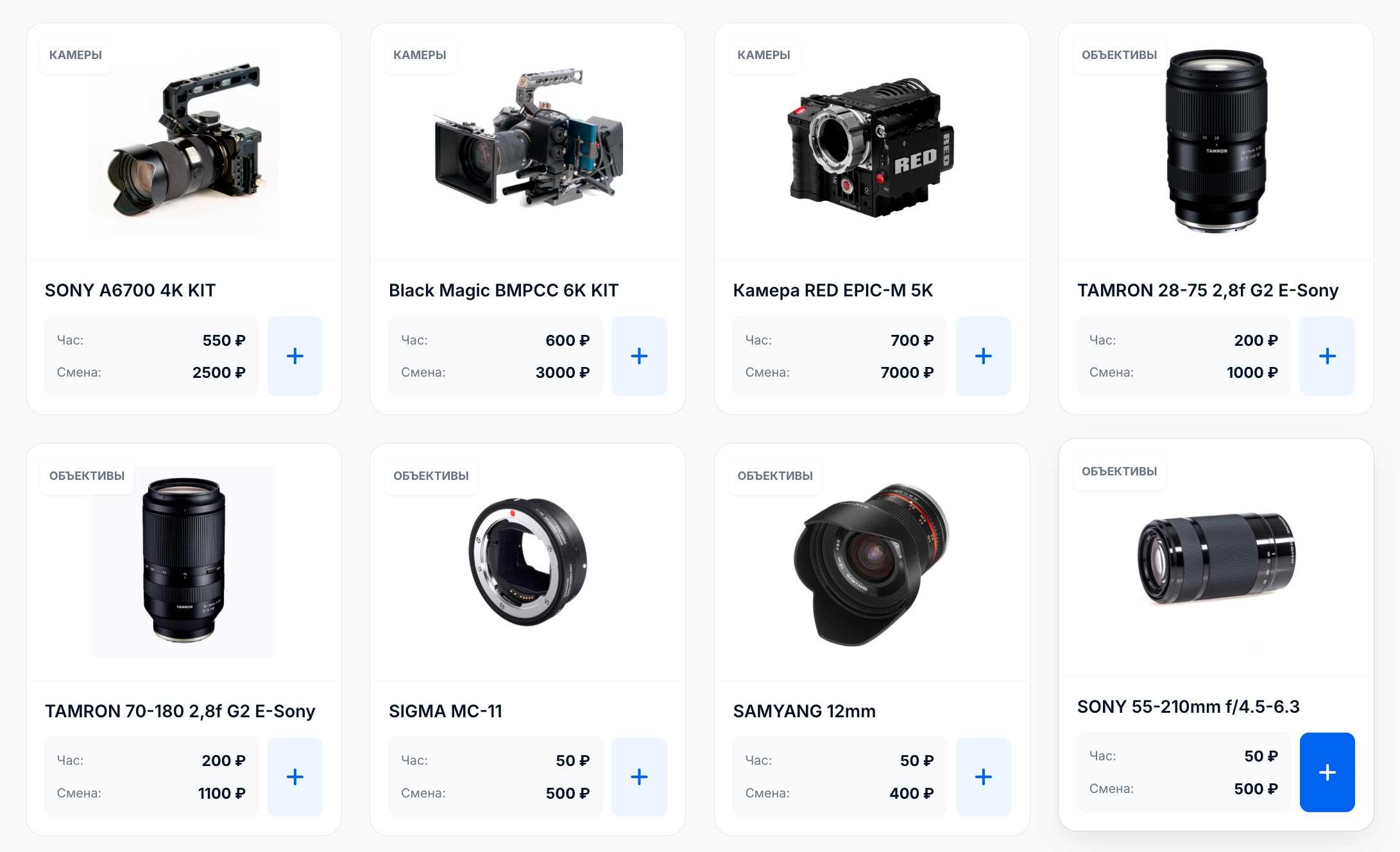Add Black Magic BMPCC 6K KIT plus icon
The height and width of the screenshot is (852, 1400).
(639, 356)
